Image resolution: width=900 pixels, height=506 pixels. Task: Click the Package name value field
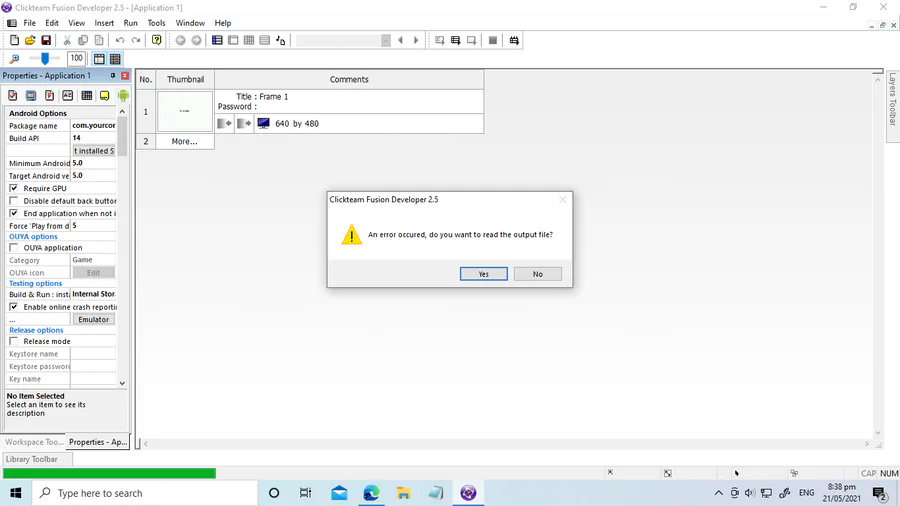[x=94, y=126]
